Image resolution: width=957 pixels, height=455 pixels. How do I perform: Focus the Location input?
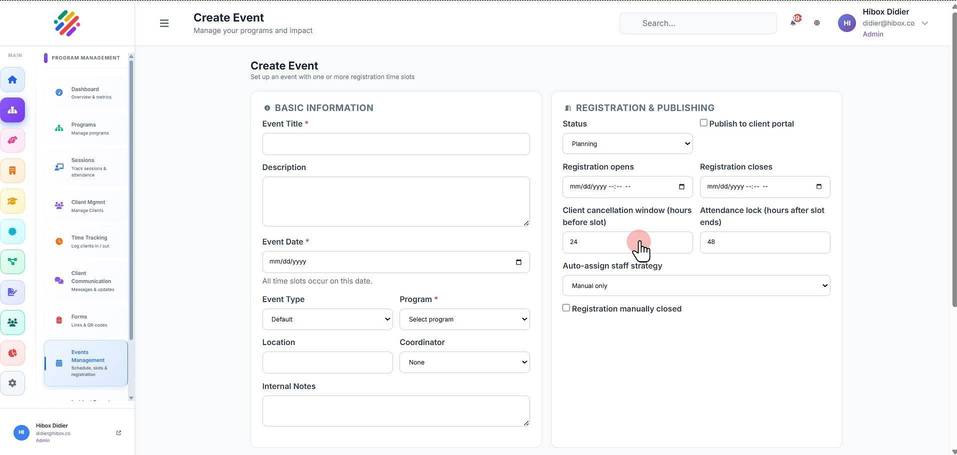pos(327,362)
